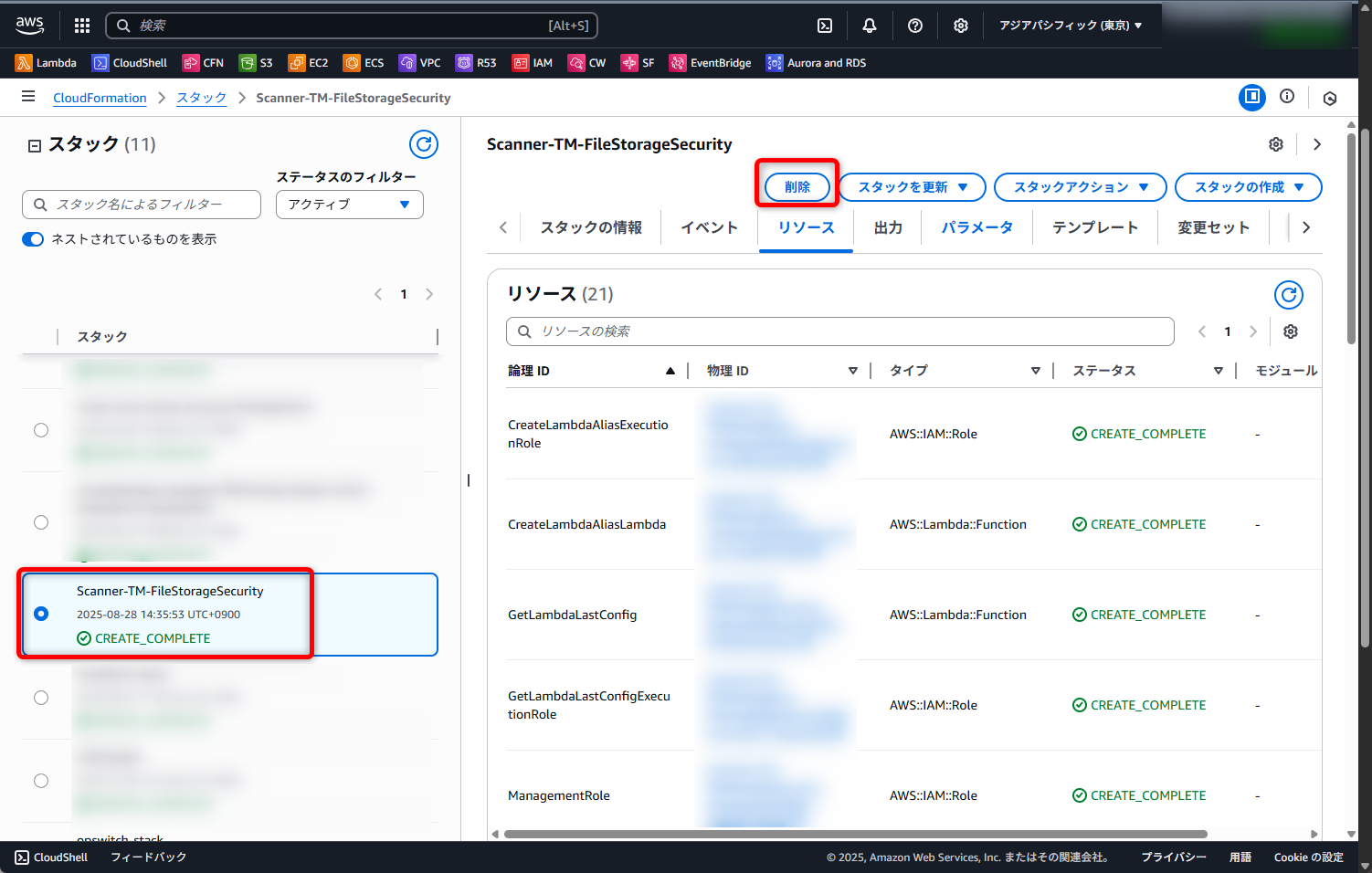Click the 削除 delete button
Screen dimensions: 1372x873
tap(797, 187)
